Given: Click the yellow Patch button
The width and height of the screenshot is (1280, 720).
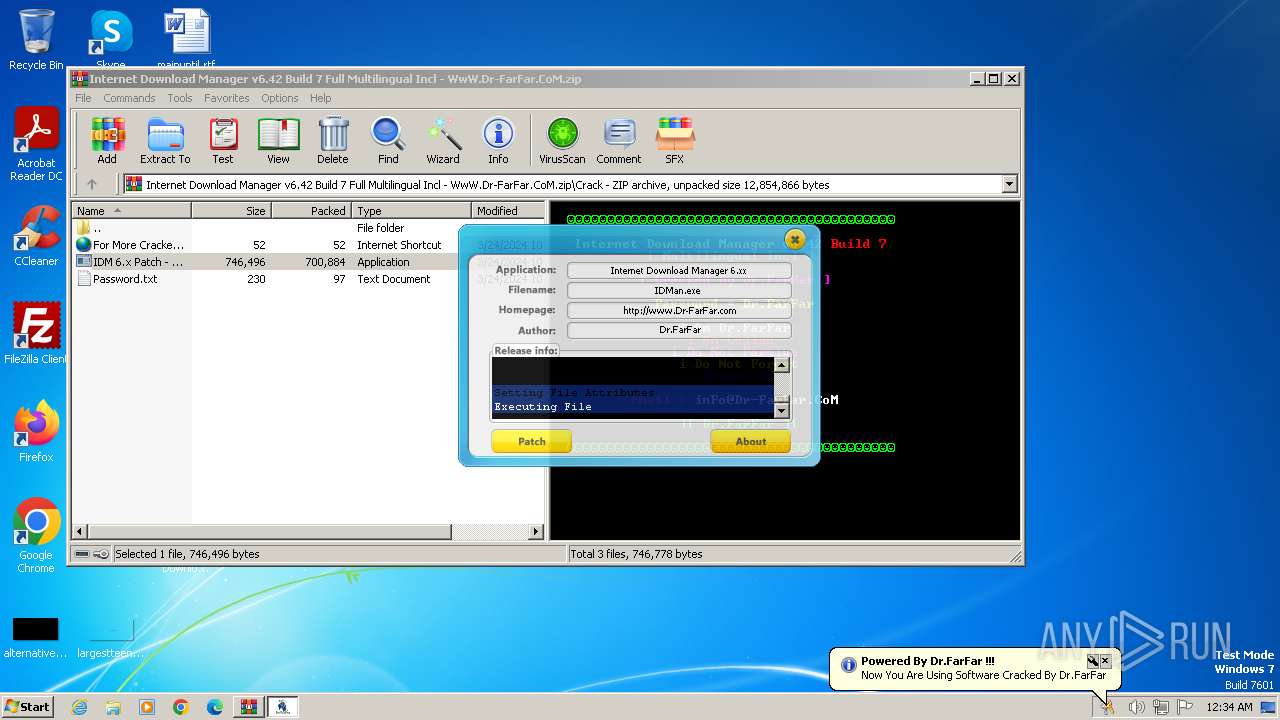Looking at the screenshot, I should coord(532,441).
